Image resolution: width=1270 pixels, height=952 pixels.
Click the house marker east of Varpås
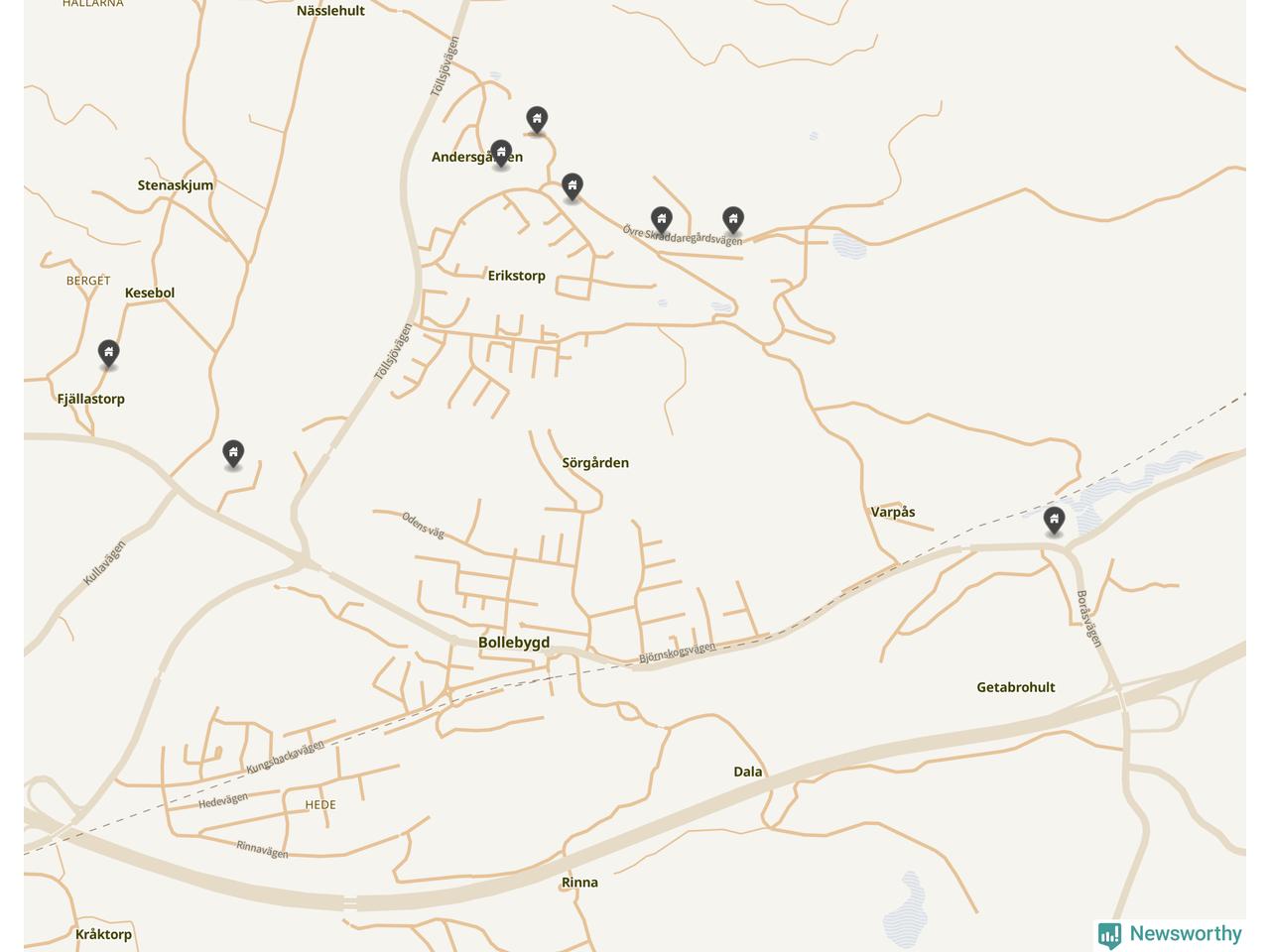[x=1055, y=521]
